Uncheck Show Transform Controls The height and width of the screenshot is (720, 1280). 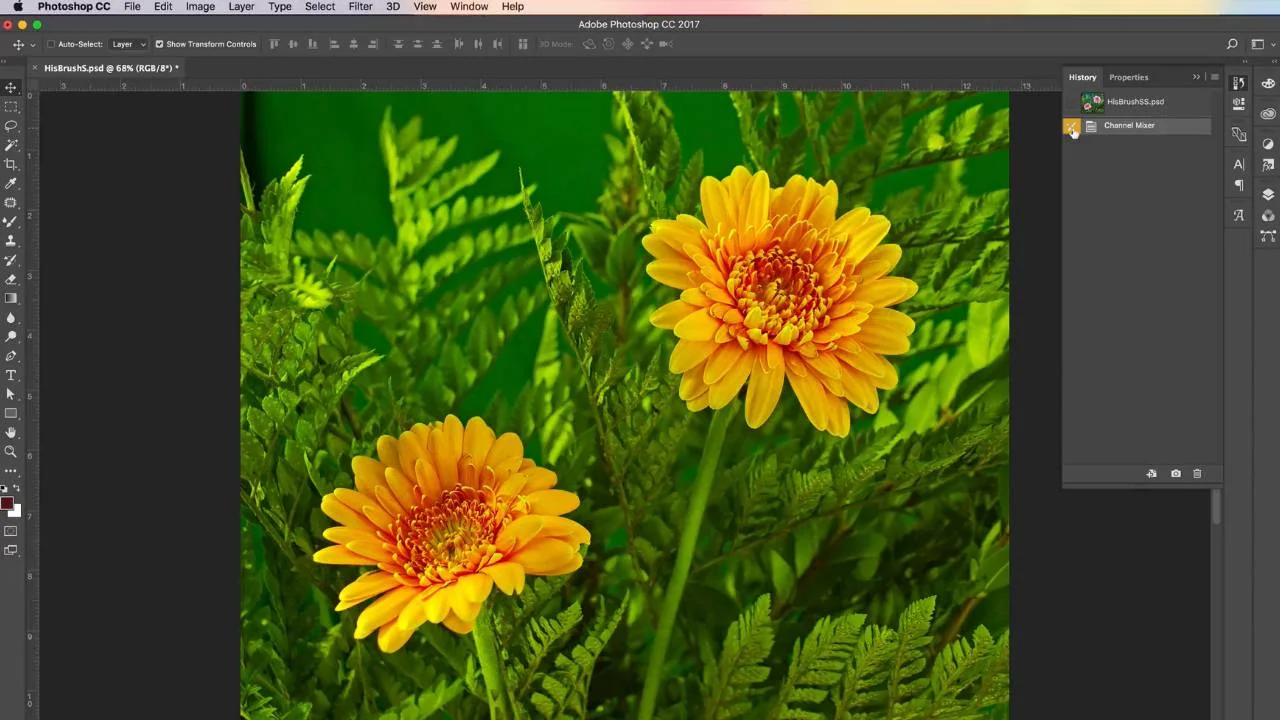point(159,44)
